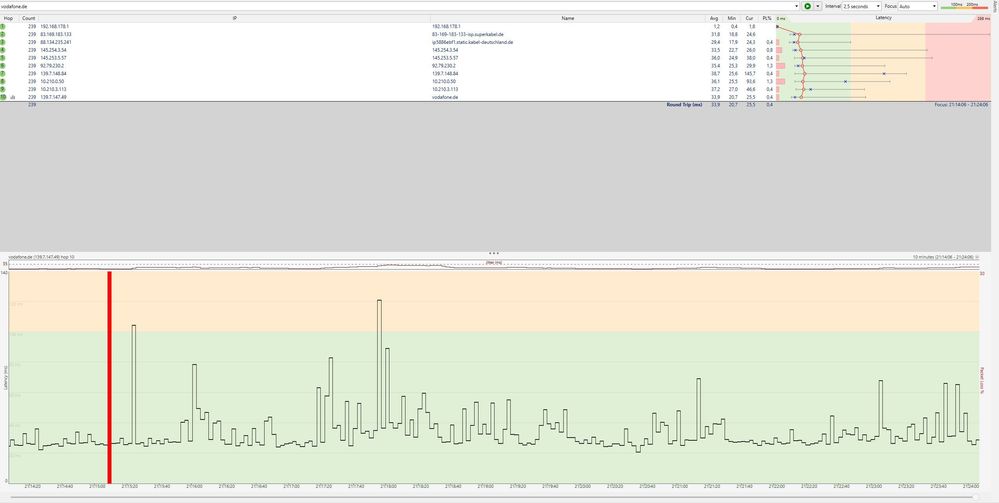Click the vodafone.de (139.7.147.49) hop 10 graph title
This screenshot has width=999, height=503.
click(x=41, y=257)
